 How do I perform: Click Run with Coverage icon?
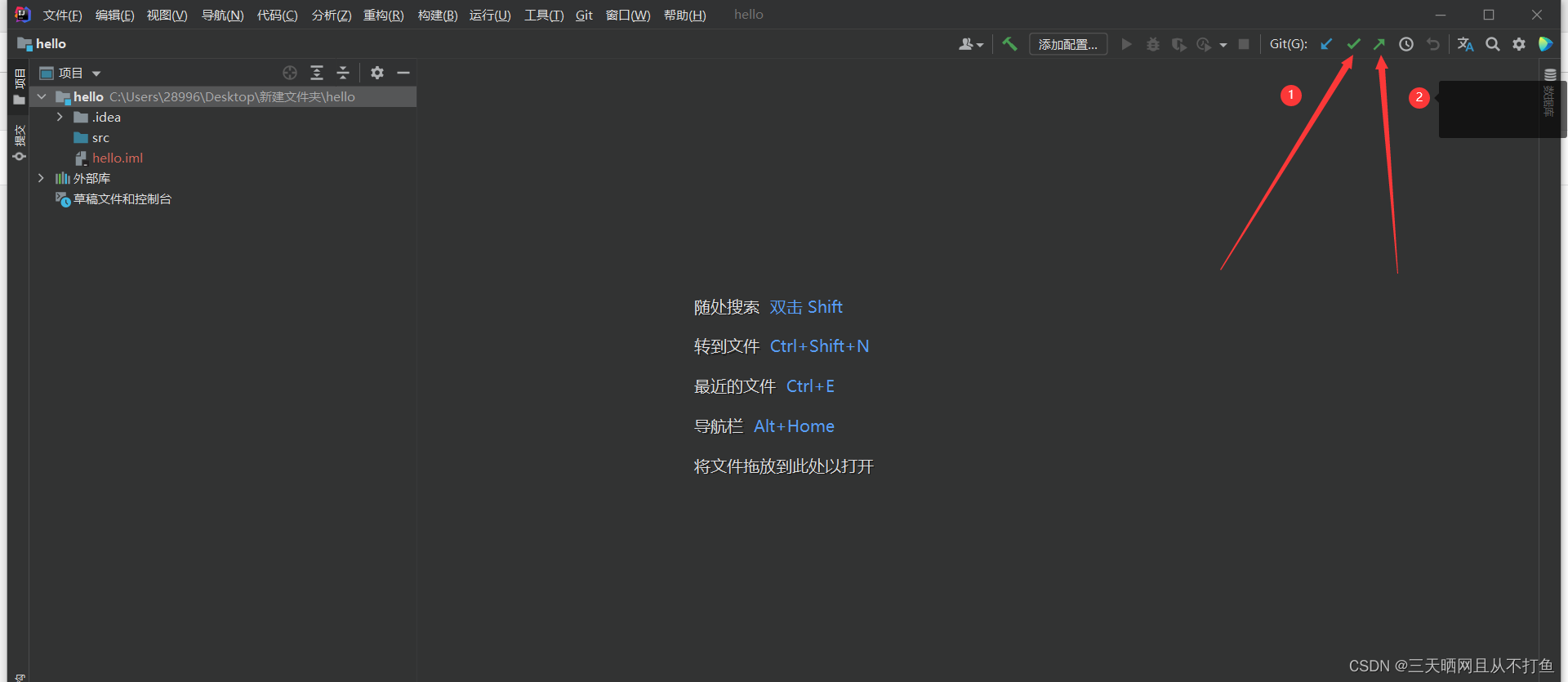(1179, 44)
